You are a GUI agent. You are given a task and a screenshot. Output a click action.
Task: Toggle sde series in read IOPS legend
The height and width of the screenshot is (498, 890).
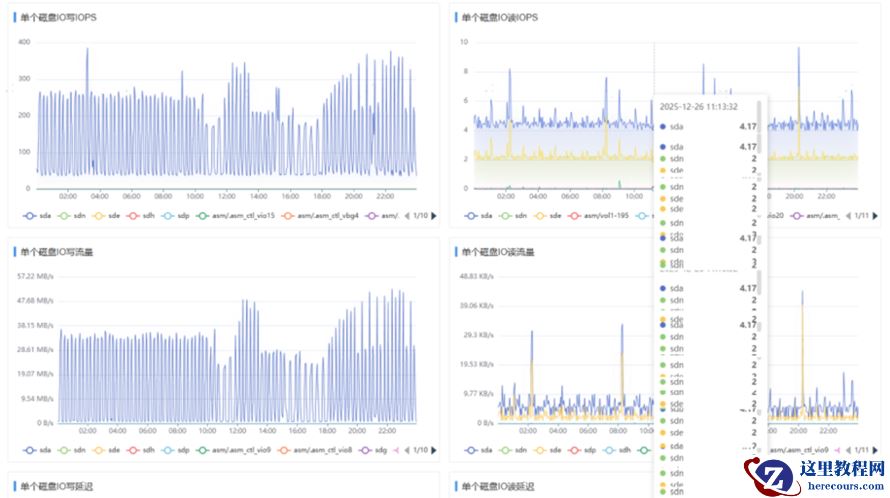point(547,216)
